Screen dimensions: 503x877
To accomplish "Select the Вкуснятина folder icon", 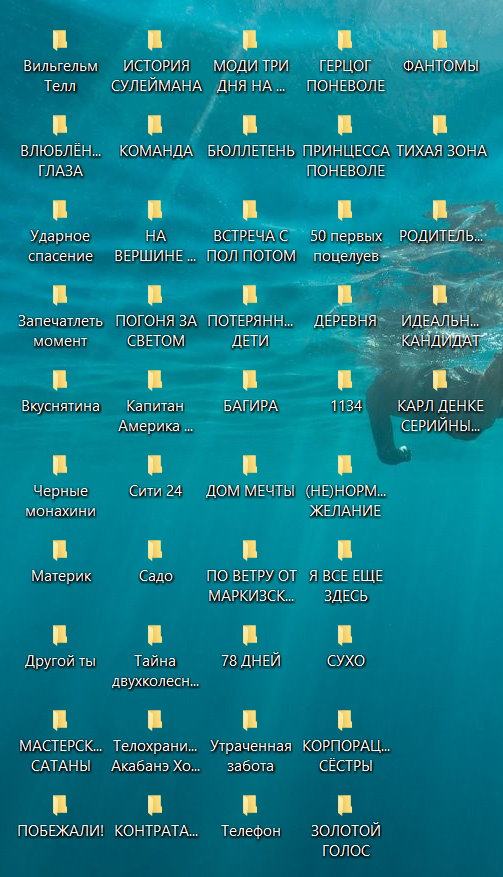I will coord(60,380).
